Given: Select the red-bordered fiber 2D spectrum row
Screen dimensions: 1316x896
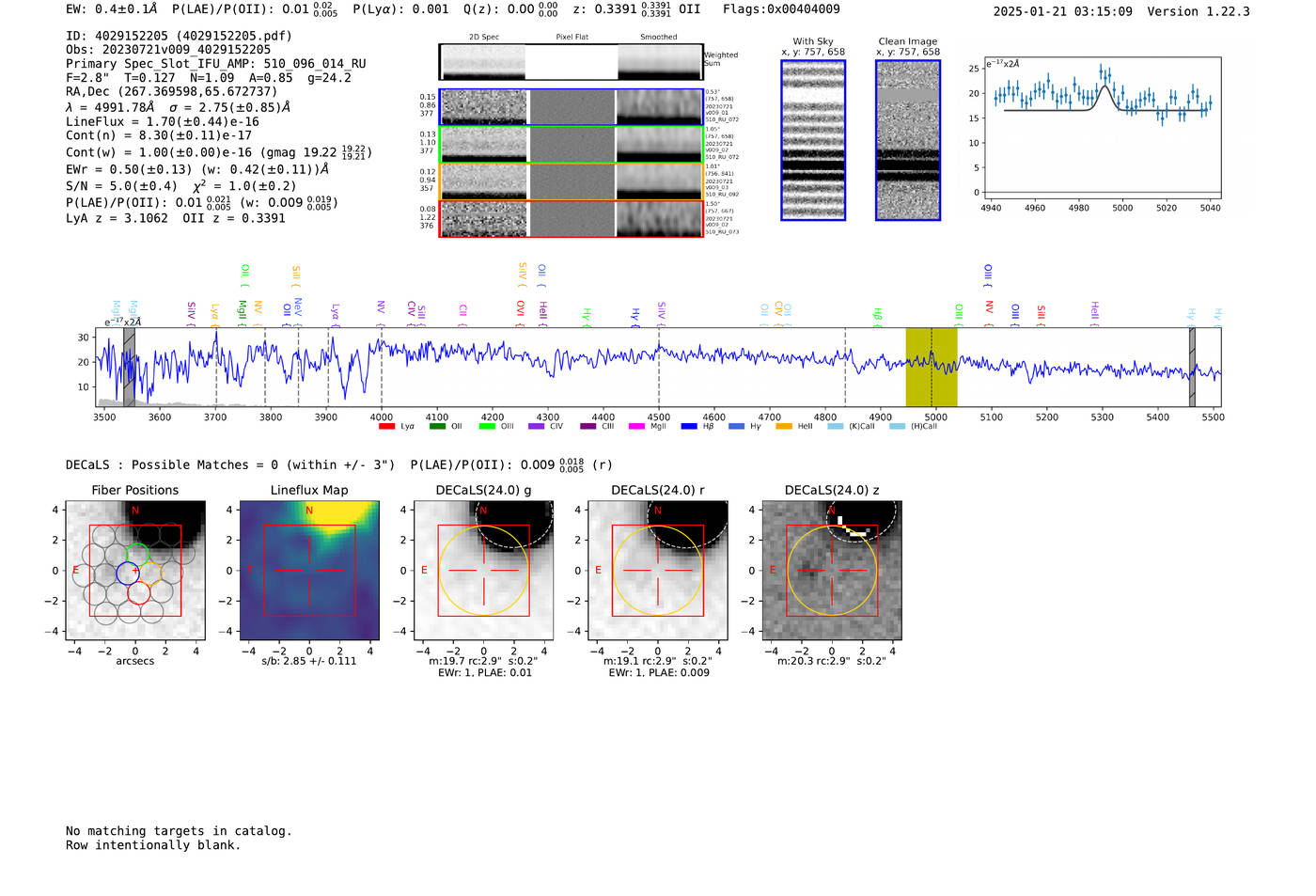Looking at the screenshot, I should [x=571, y=218].
